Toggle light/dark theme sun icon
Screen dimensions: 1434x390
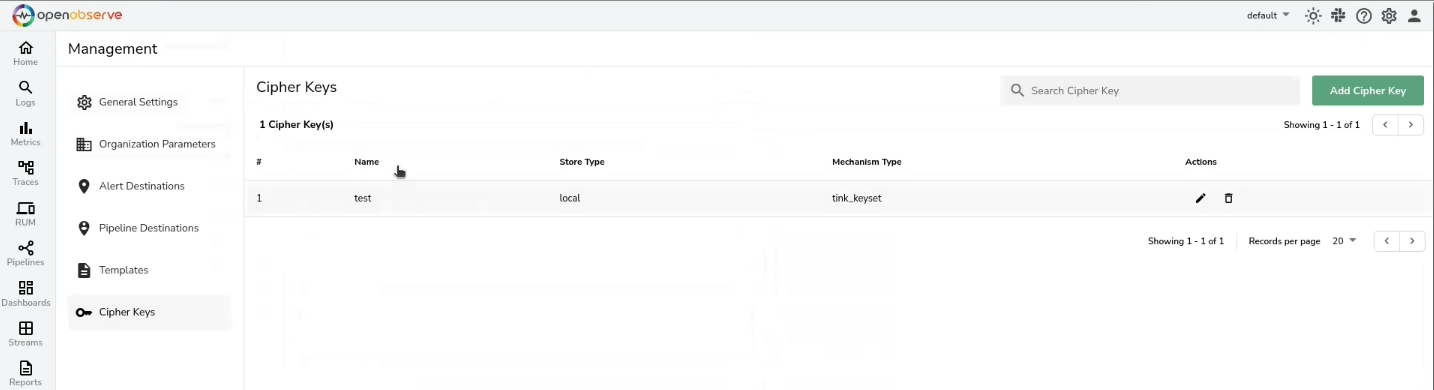(1313, 16)
